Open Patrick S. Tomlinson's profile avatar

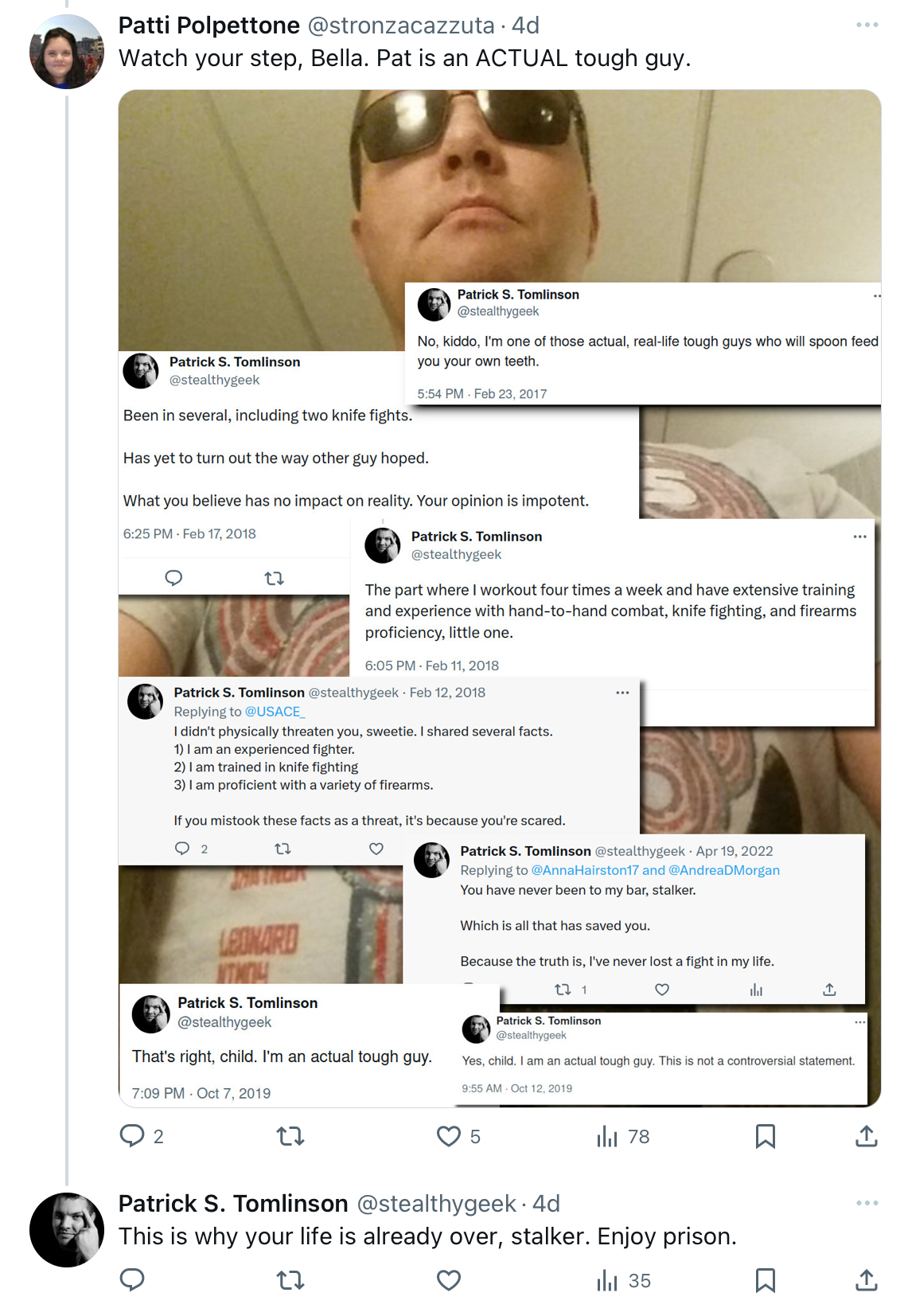pyautogui.click(x=67, y=1230)
